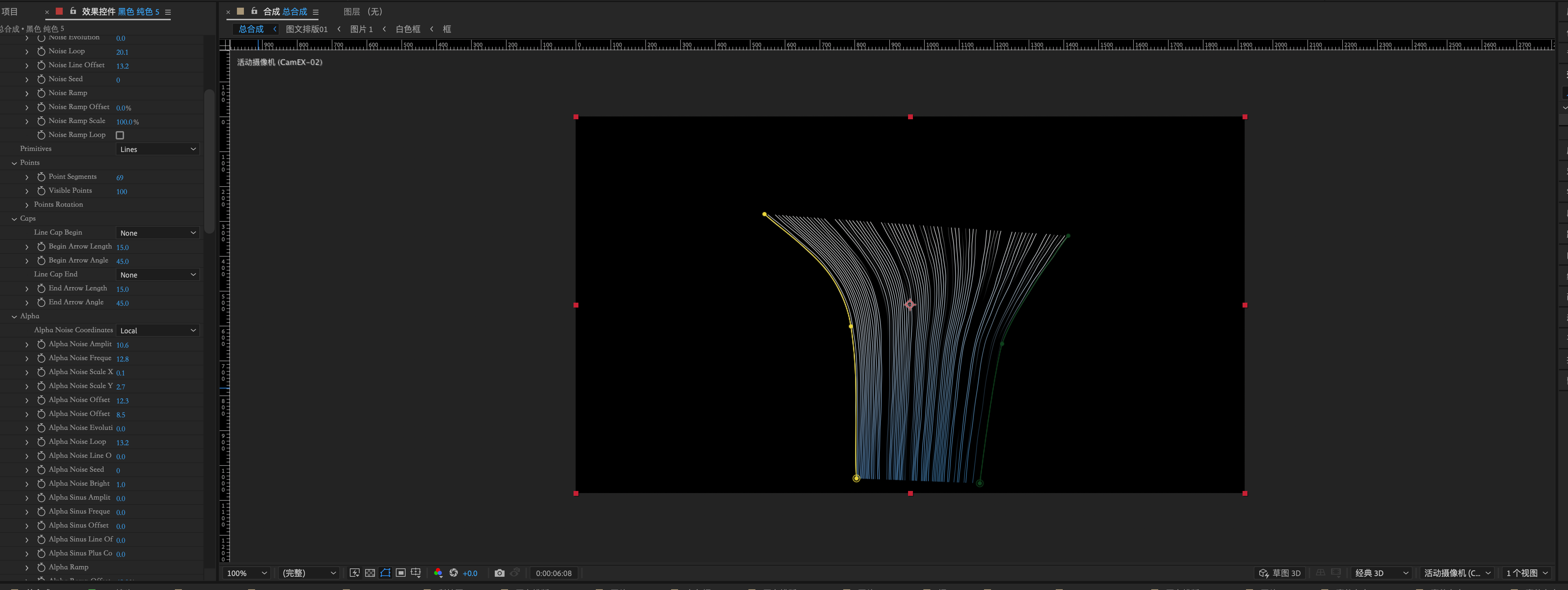Toggle the Noise Seed stopwatch
Image resolution: width=1568 pixels, height=590 pixels.
click(41, 79)
